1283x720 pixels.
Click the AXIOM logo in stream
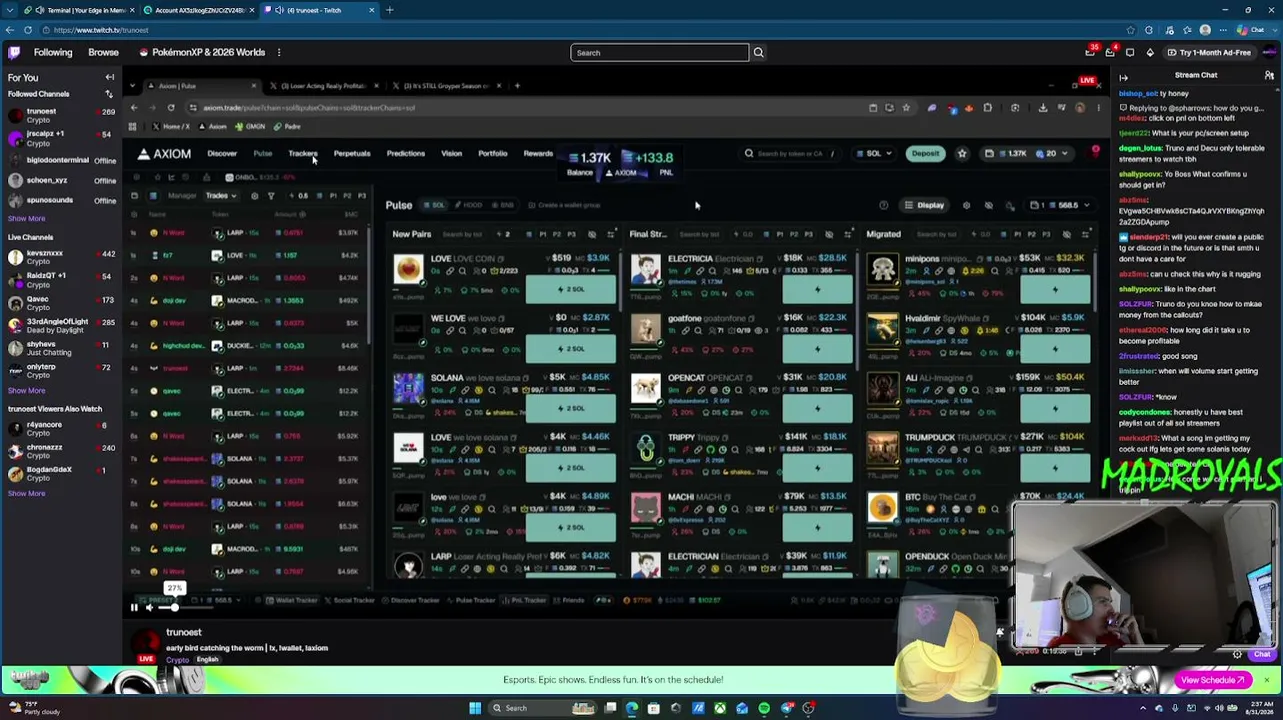pos(165,154)
